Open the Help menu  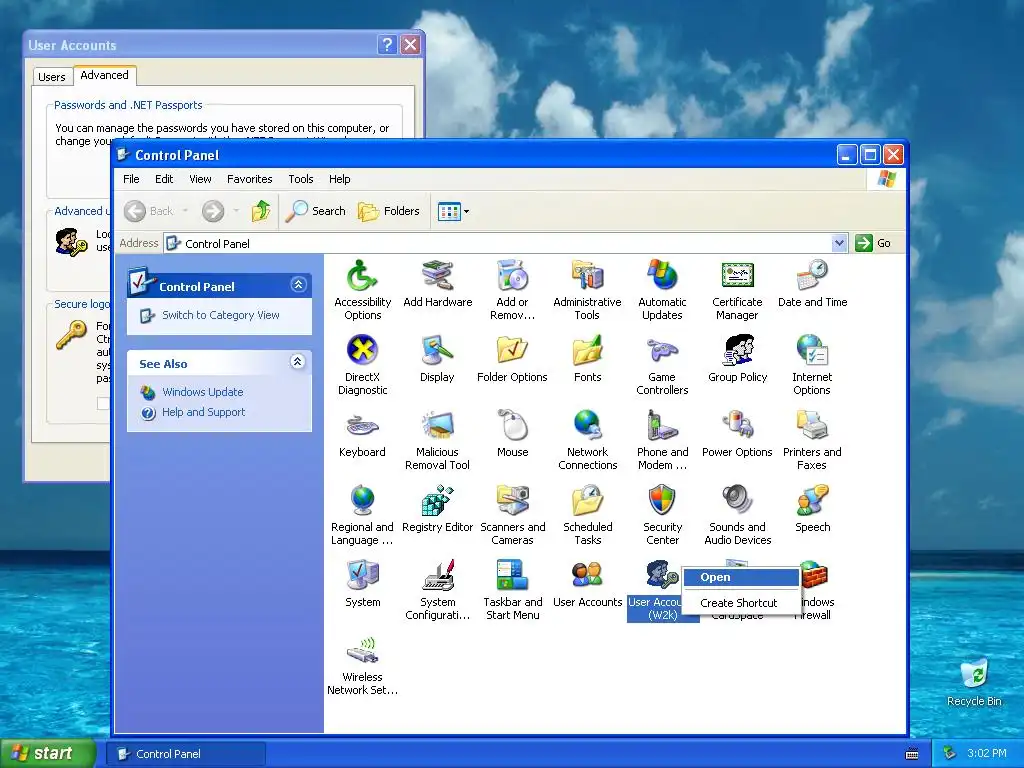340,179
